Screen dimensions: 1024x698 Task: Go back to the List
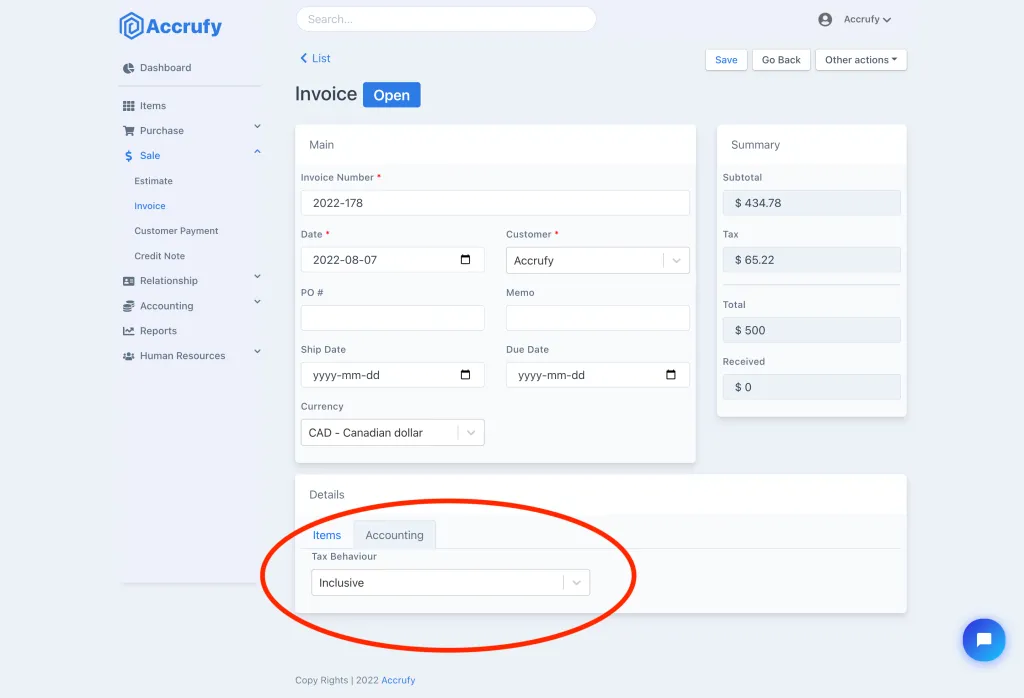pos(315,58)
